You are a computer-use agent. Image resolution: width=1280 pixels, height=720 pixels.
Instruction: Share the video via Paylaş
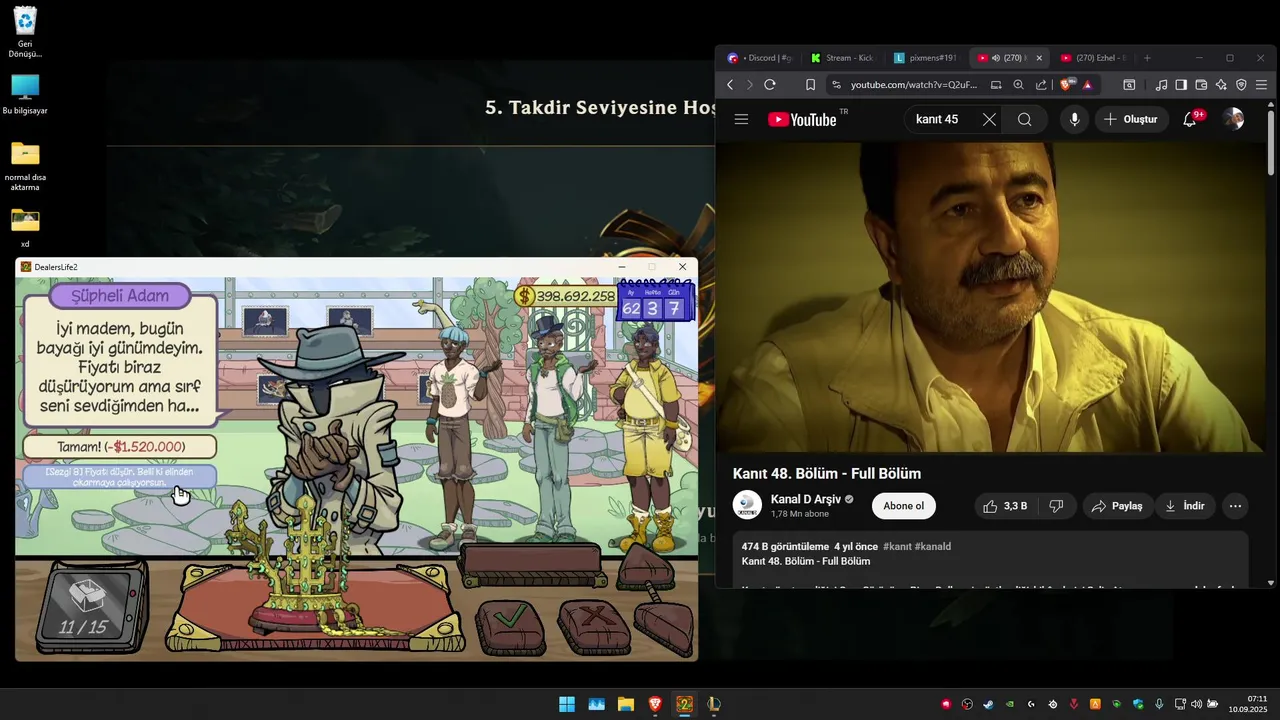(x=1117, y=506)
